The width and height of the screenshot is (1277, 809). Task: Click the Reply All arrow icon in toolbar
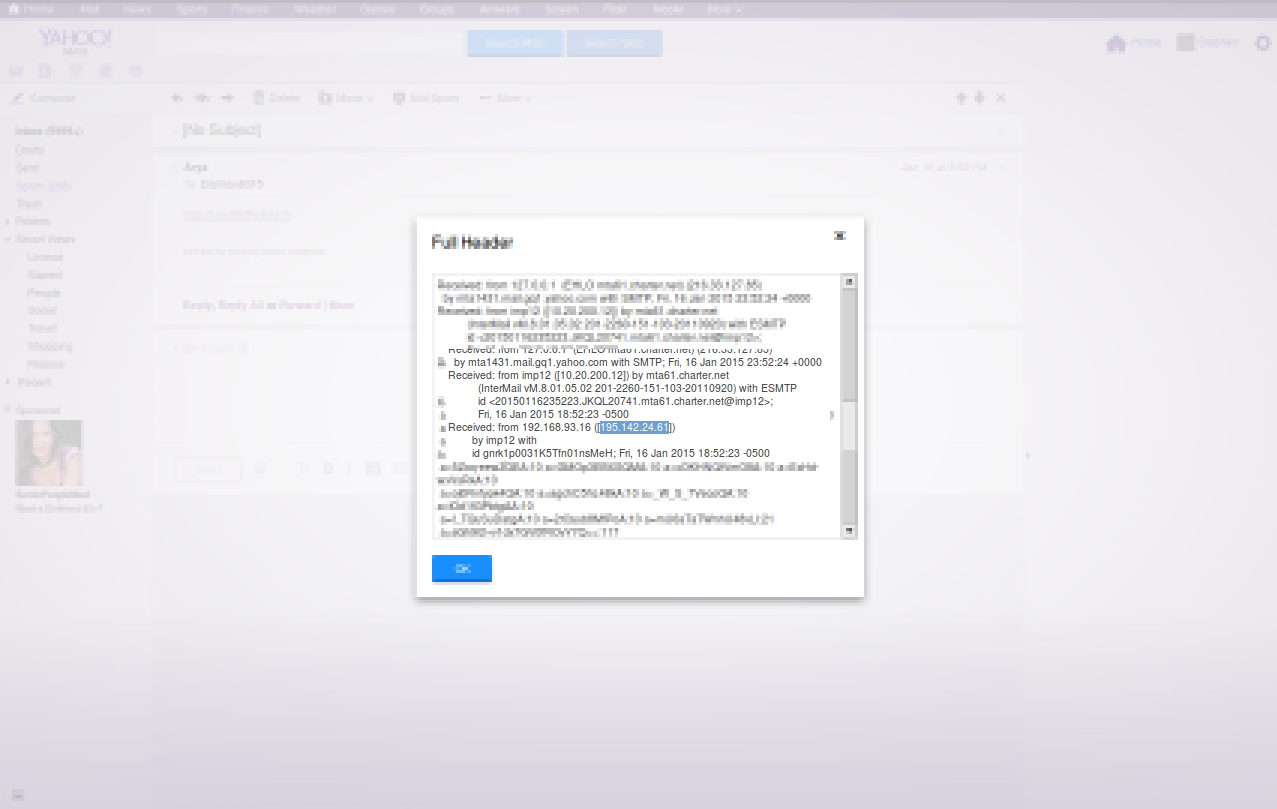pos(201,98)
